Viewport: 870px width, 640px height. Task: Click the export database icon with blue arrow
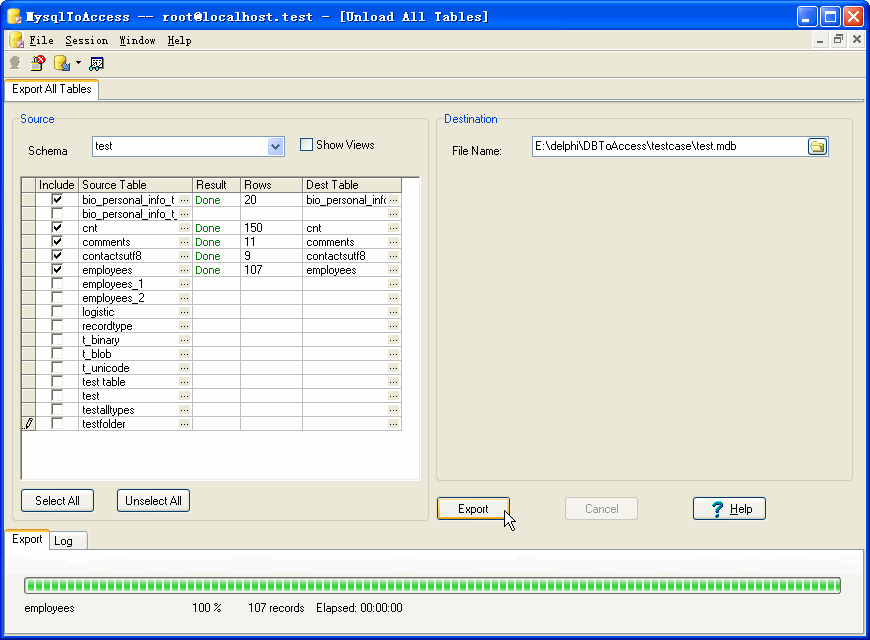point(62,63)
